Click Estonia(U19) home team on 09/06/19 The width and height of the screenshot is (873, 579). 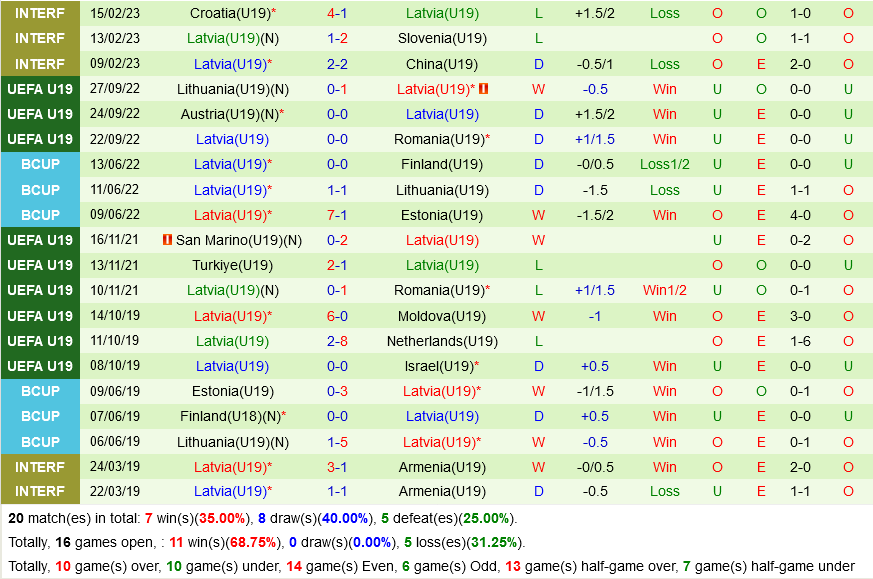click(x=233, y=391)
